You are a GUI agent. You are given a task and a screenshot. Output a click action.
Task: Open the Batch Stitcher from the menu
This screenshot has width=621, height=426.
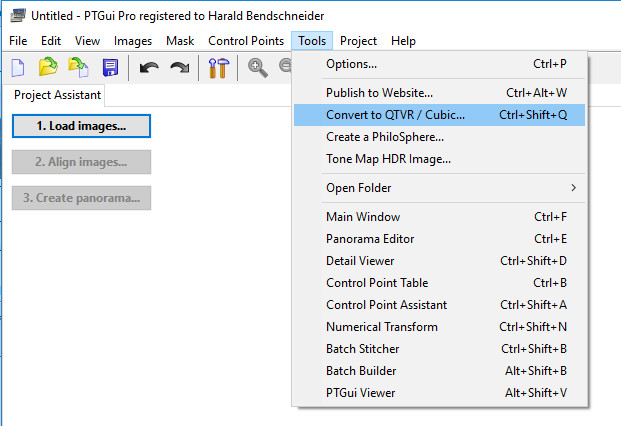(440, 349)
